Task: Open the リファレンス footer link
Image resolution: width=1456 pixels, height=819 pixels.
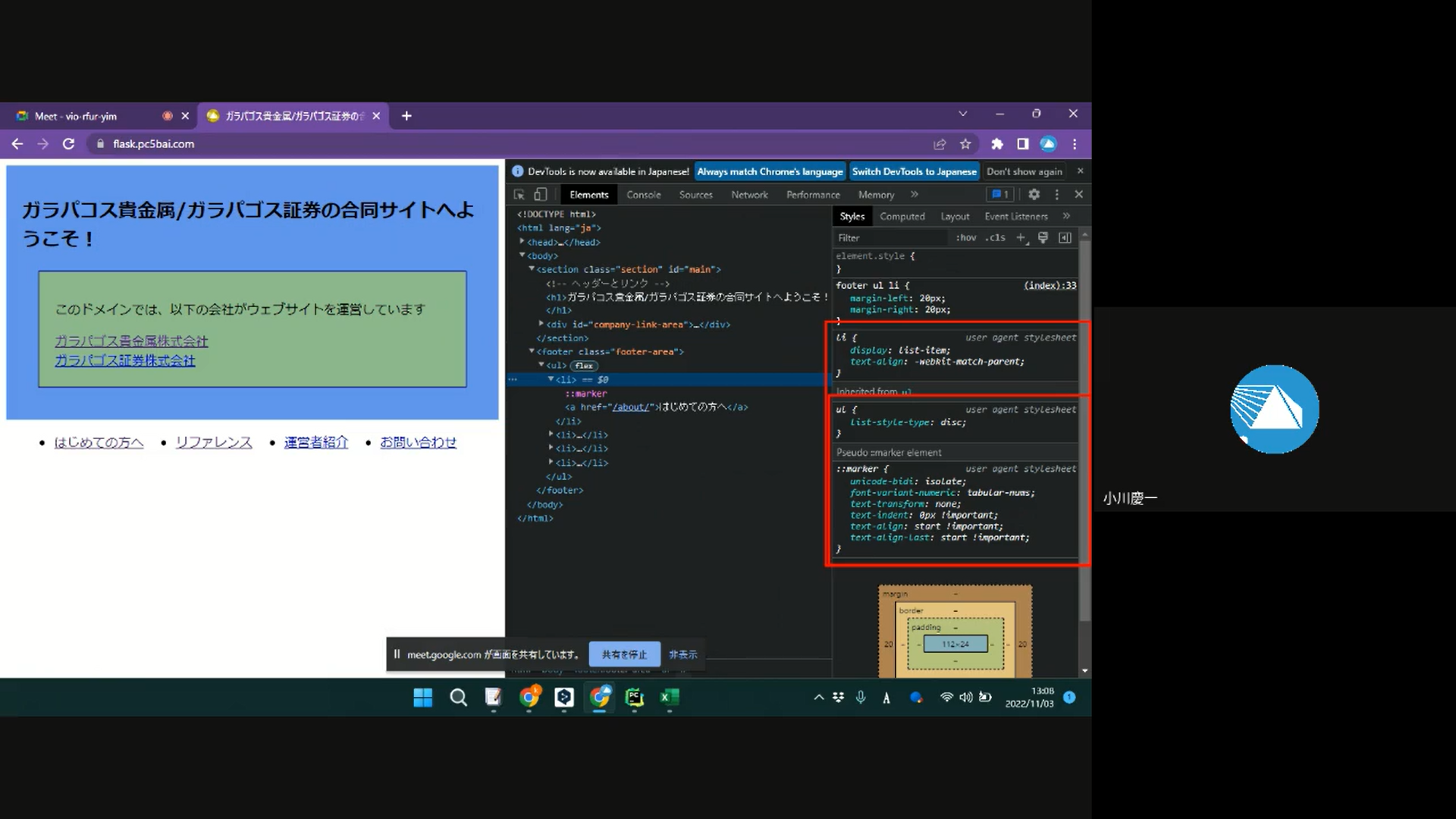Action: (214, 443)
